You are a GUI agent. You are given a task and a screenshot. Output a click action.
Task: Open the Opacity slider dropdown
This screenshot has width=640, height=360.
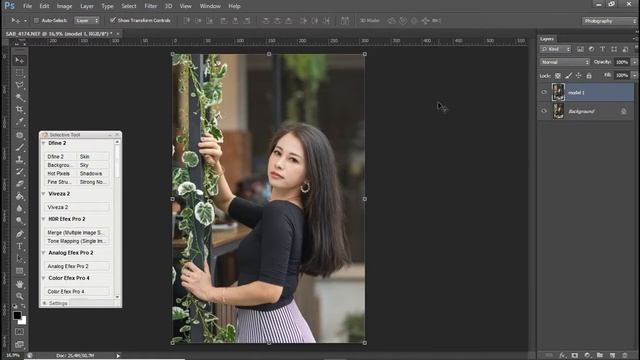(635, 62)
